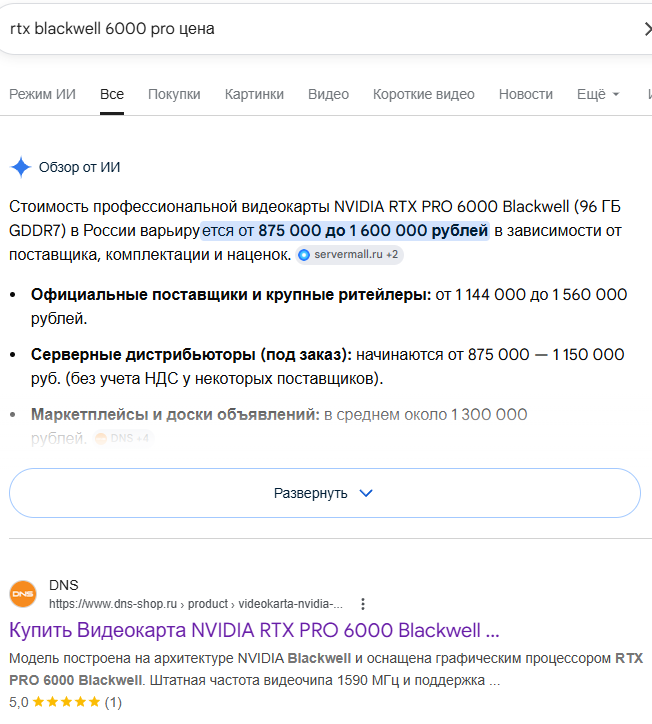
Task: Expand the AI overview with Развернуть
Action: pos(325,493)
